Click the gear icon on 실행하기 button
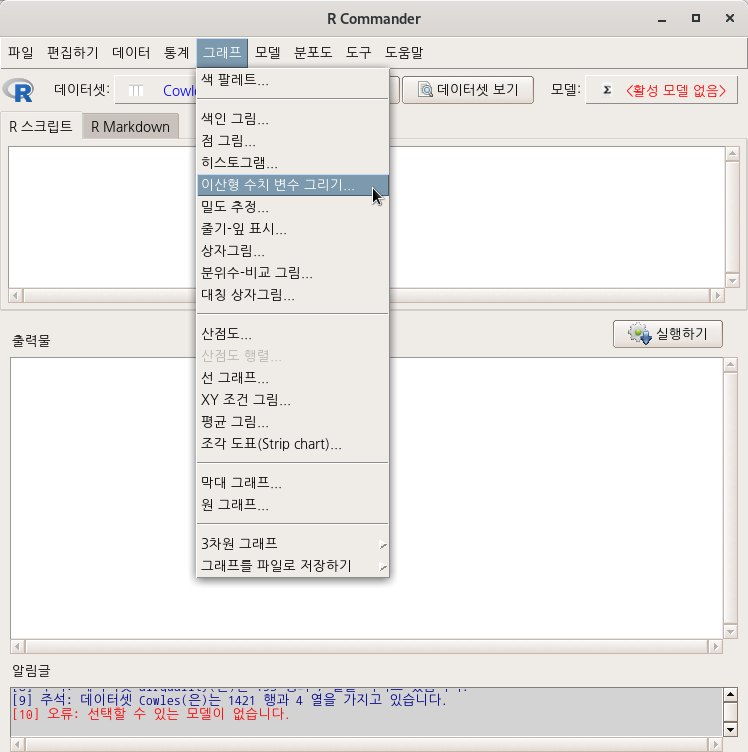Screen dimensions: 748x752 click(x=640, y=333)
